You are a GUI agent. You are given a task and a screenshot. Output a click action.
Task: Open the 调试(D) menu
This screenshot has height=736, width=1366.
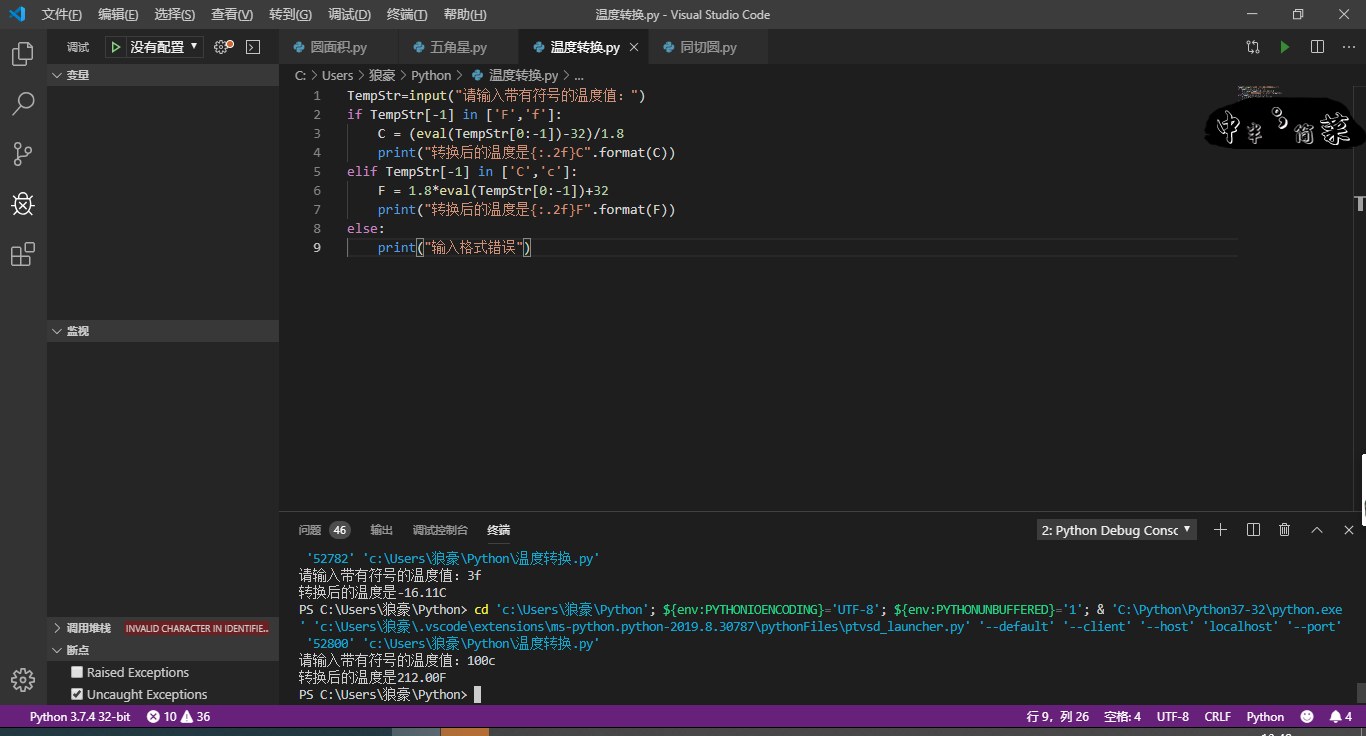point(349,14)
